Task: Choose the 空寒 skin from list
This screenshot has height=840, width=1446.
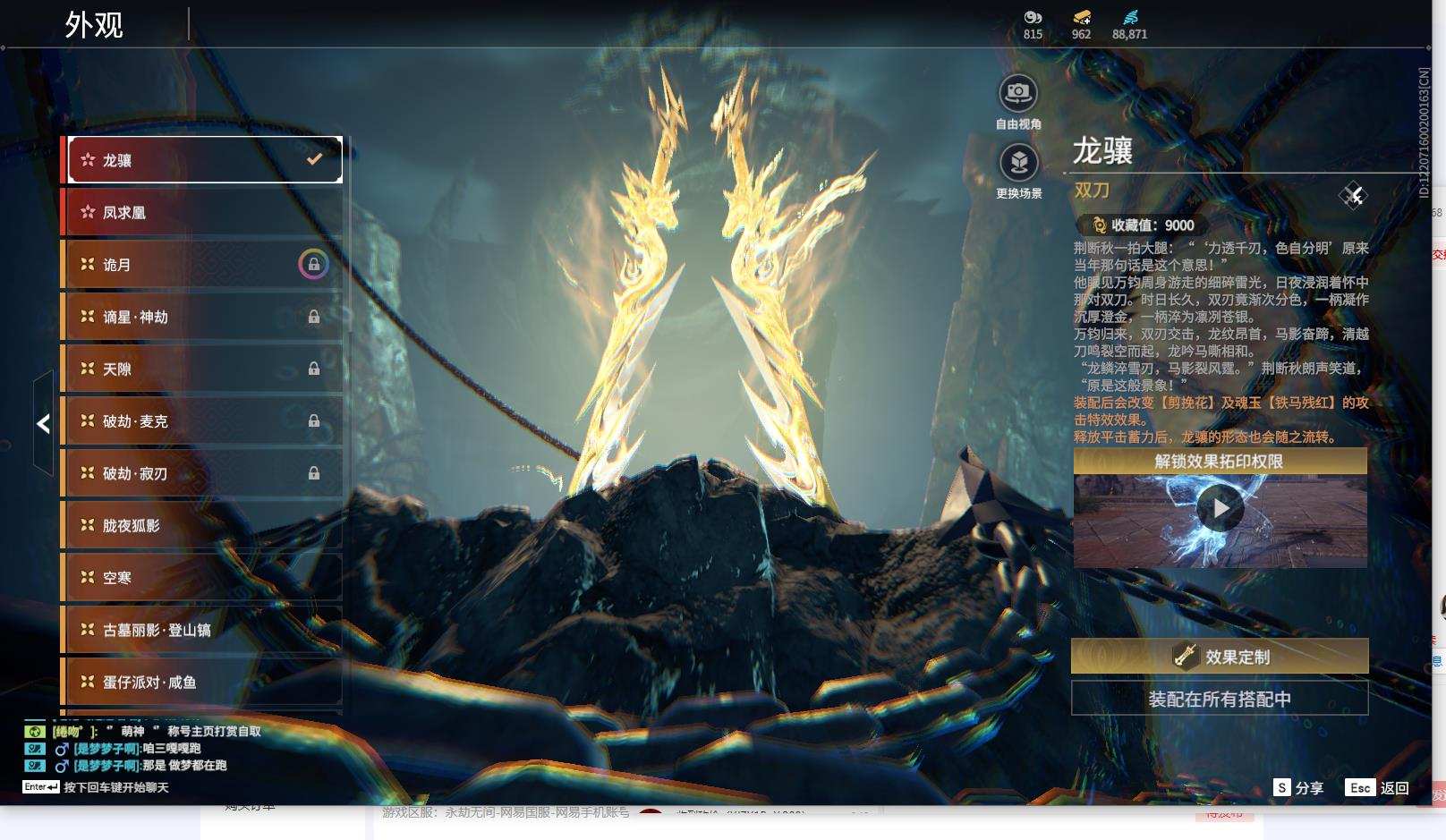Action: (202, 578)
